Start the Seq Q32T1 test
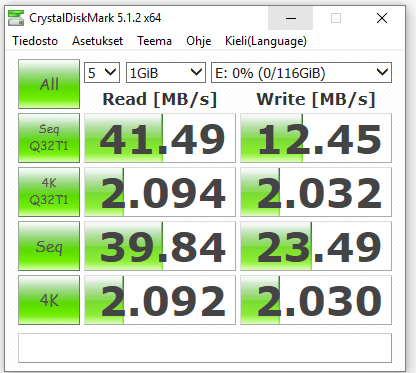Viewport: 416px width, 373px height. pyautogui.click(x=49, y=138)
